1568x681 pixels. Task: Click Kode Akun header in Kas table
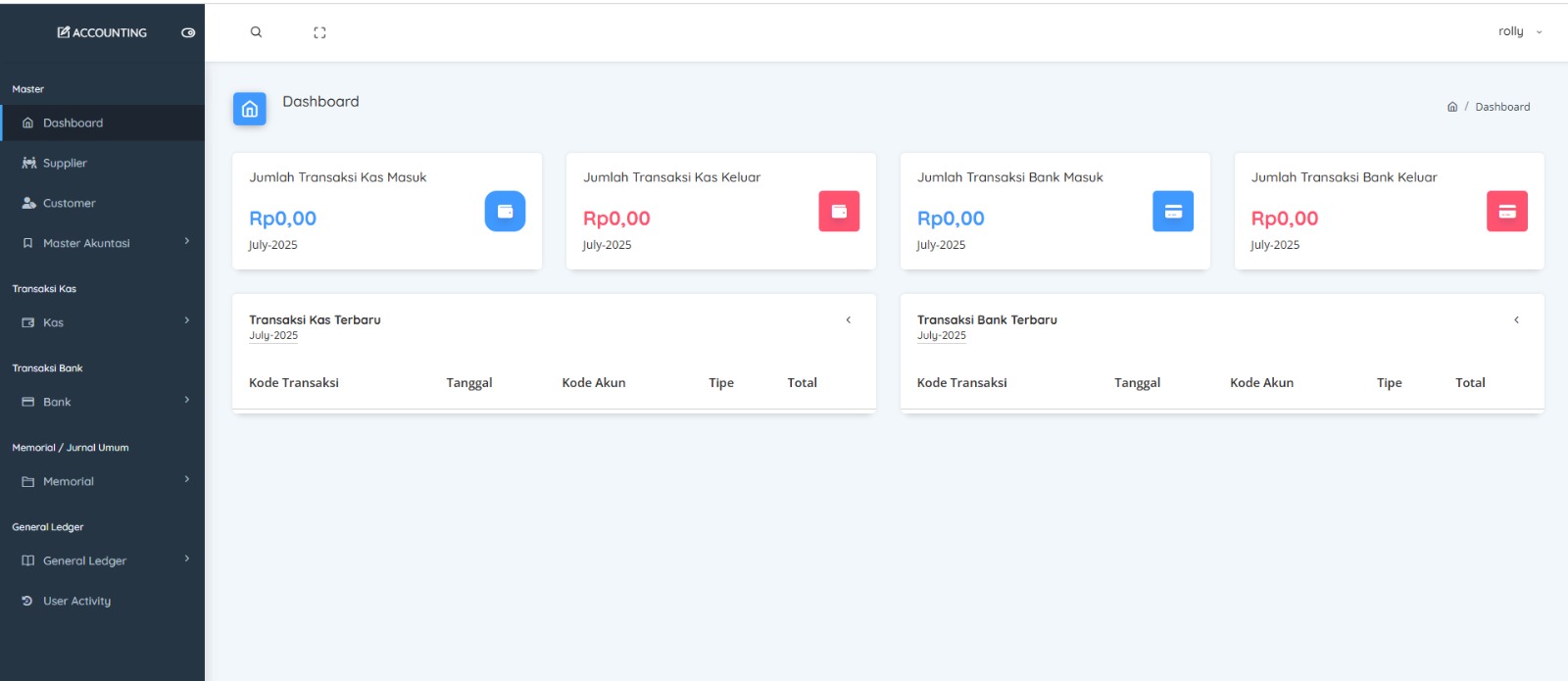(594, 382)
